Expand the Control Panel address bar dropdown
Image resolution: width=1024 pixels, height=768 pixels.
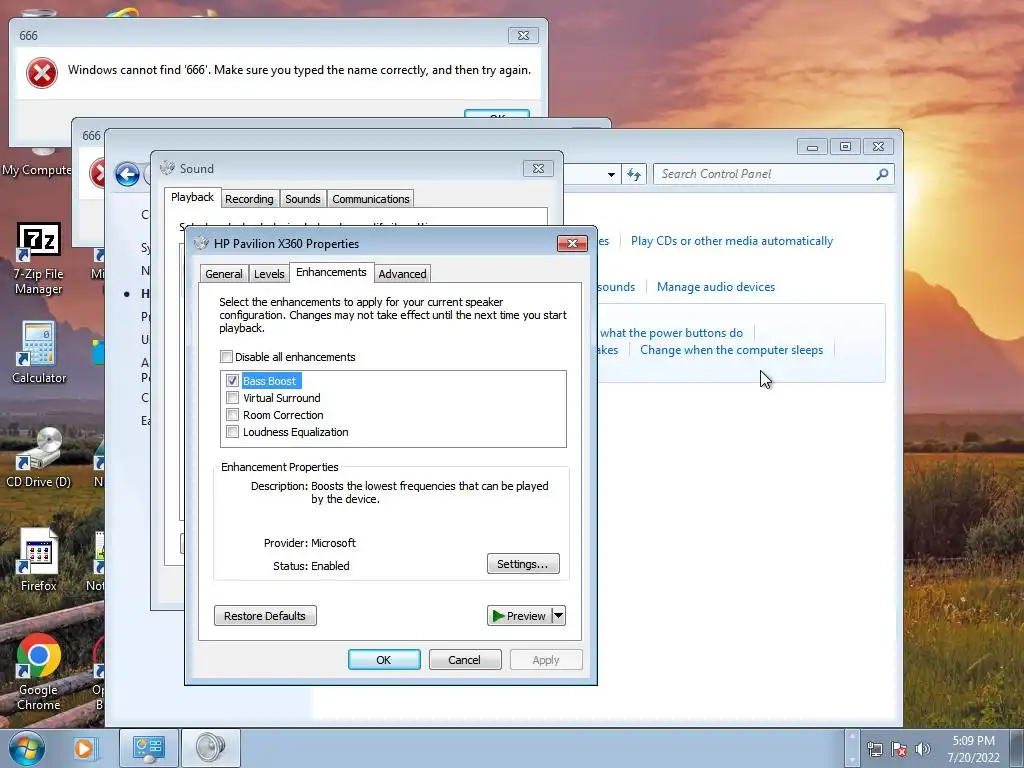[611, 174]
